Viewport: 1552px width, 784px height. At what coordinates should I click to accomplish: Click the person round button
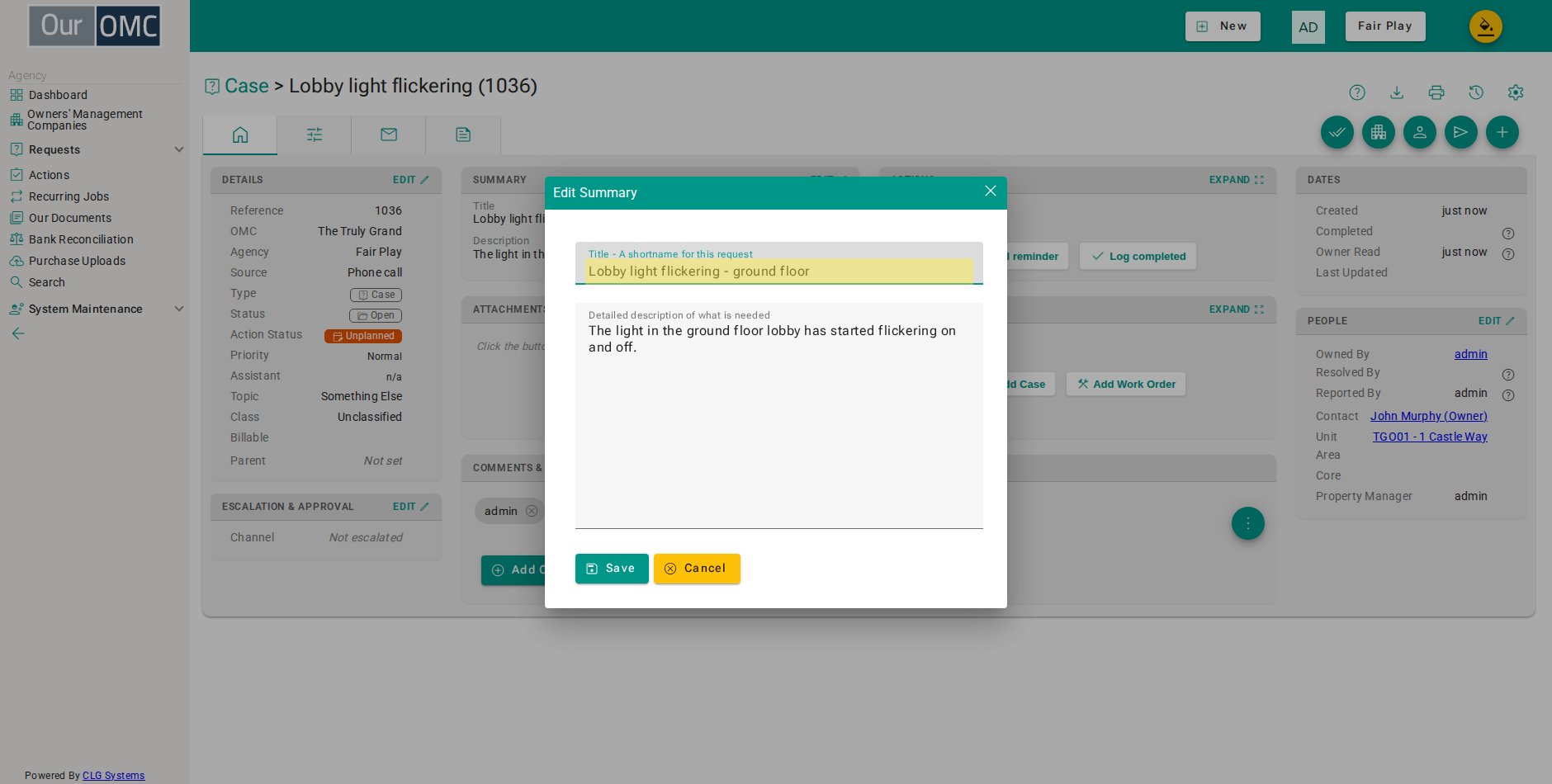click(1420, 132)
